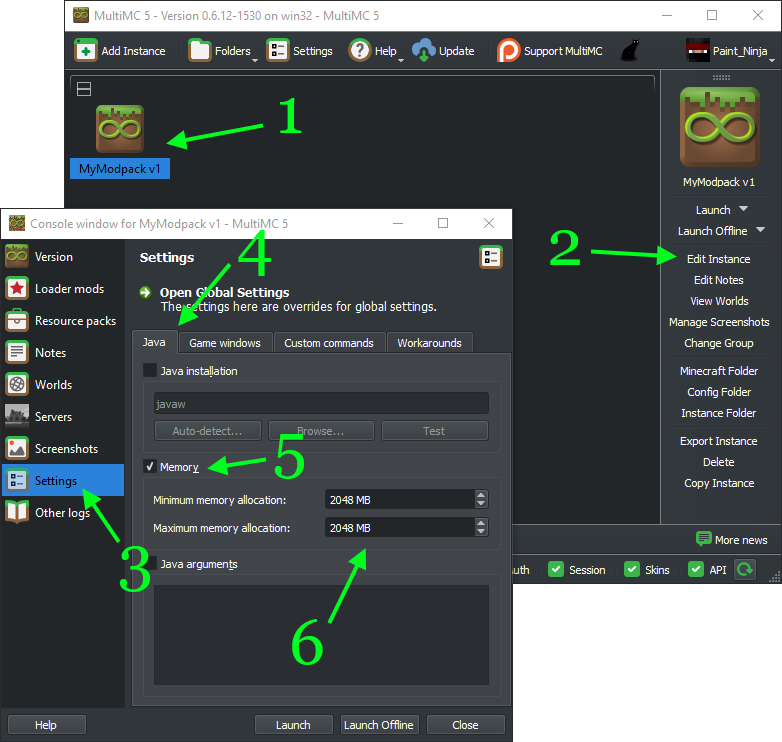Click the Launch button in console window
This screenshot has height=742, width=782.
coord(294,725)
